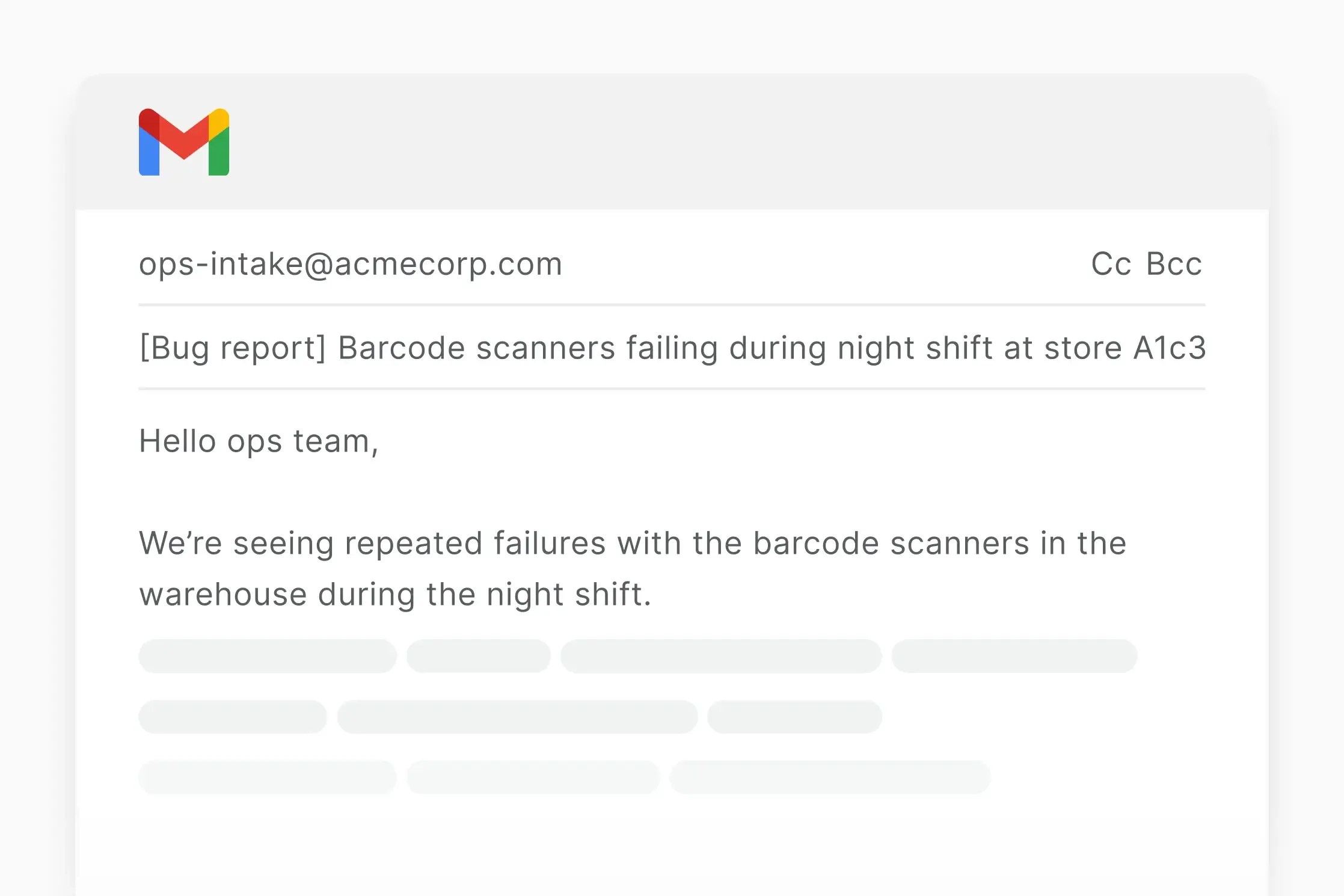Click the 'warehouse during the night shift.' line
This screenshot has height=896, width=1344.
(x=395, y=595)
